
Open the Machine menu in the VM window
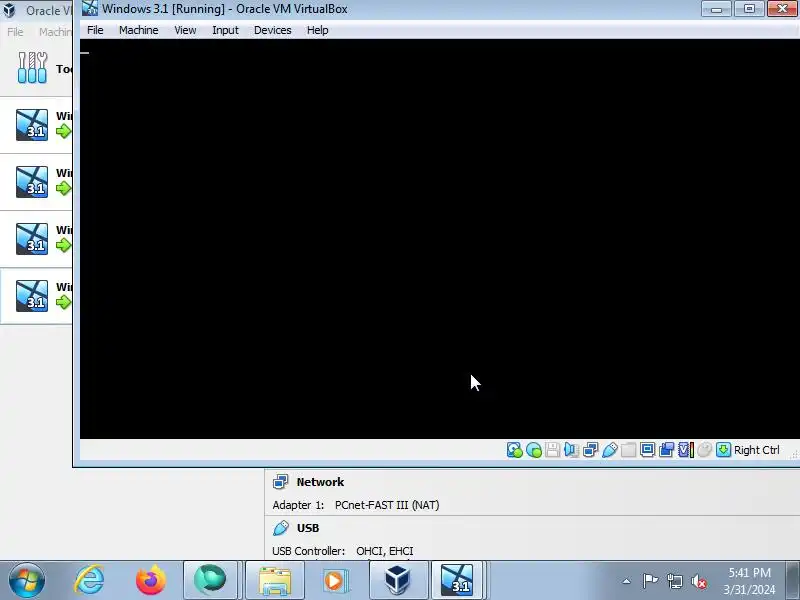click(x=138, y=30)
